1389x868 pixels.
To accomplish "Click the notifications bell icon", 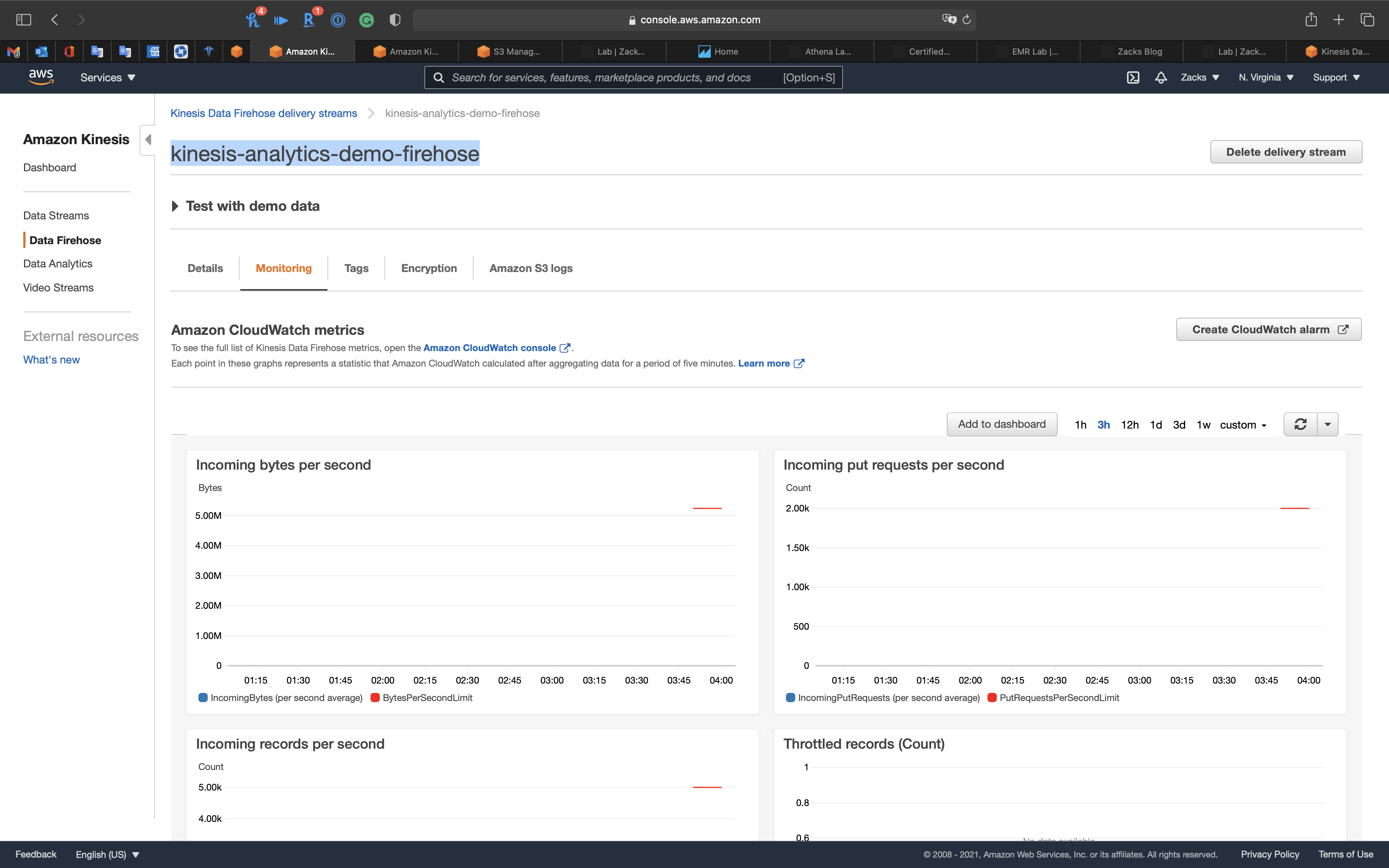I will point(1161,77).
